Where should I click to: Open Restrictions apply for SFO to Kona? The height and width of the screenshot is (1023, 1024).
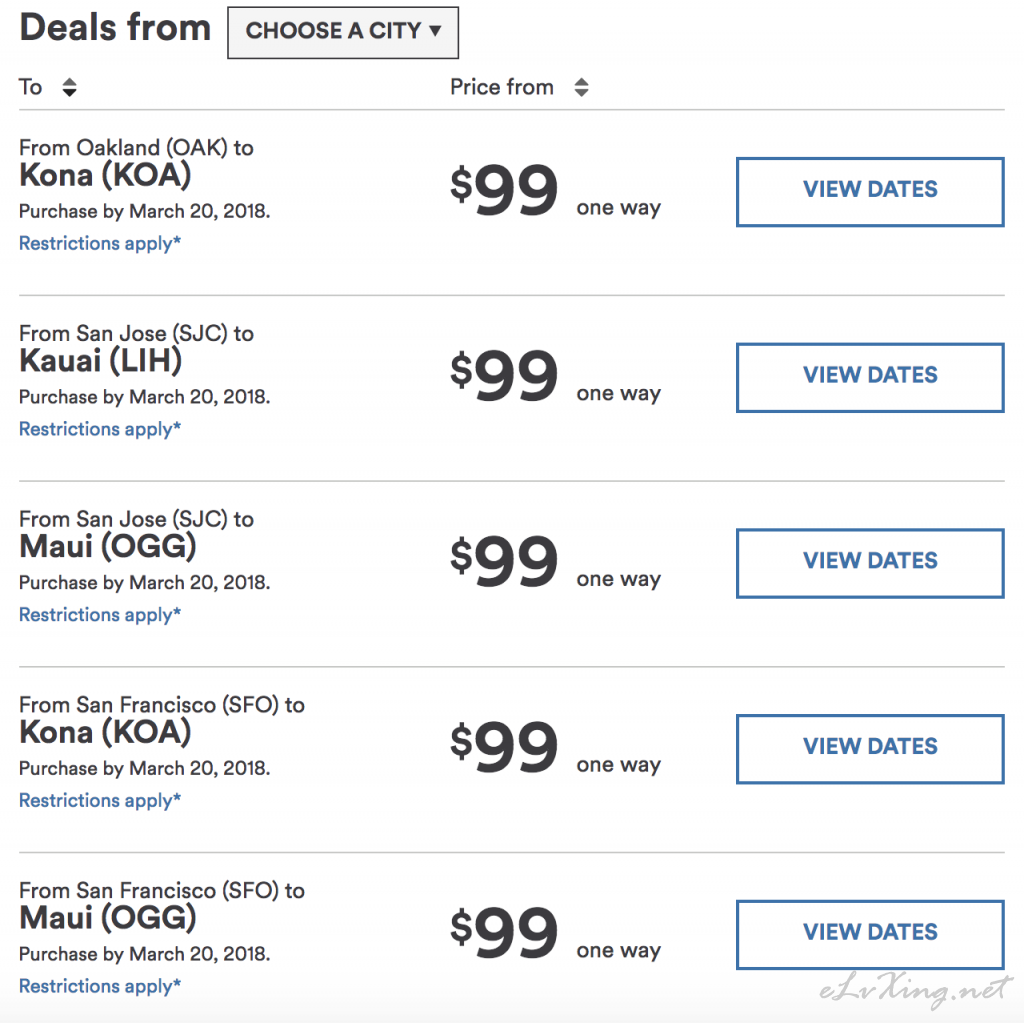point(100,800)
